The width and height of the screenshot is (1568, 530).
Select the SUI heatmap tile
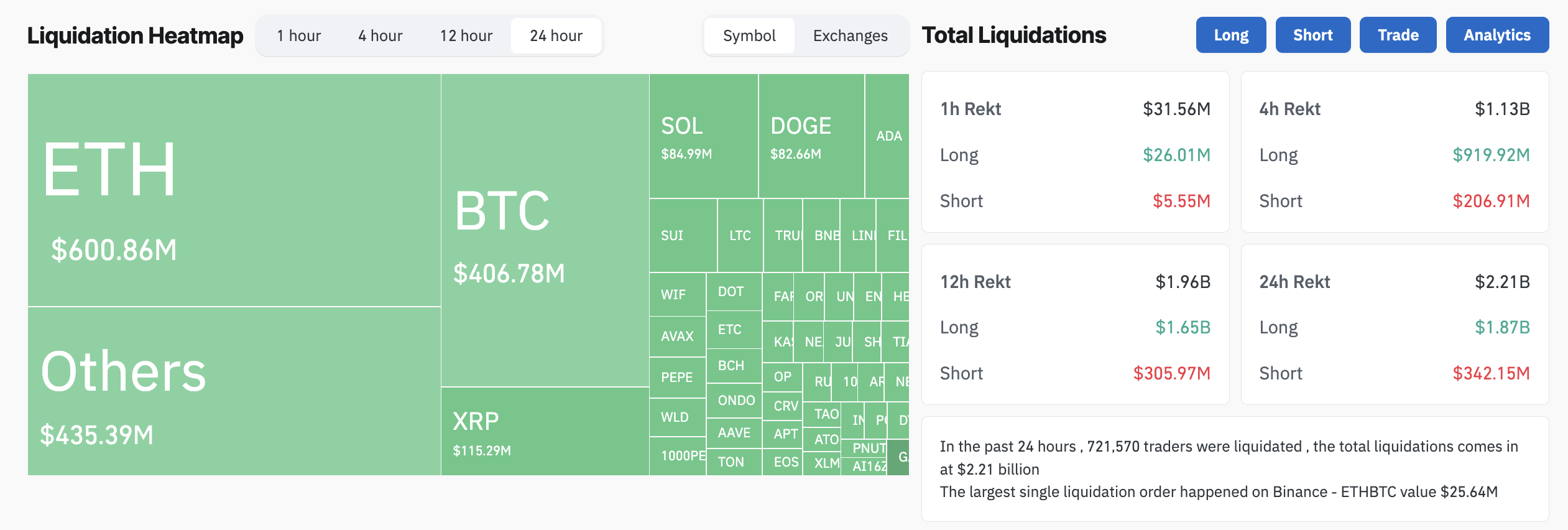683,235
